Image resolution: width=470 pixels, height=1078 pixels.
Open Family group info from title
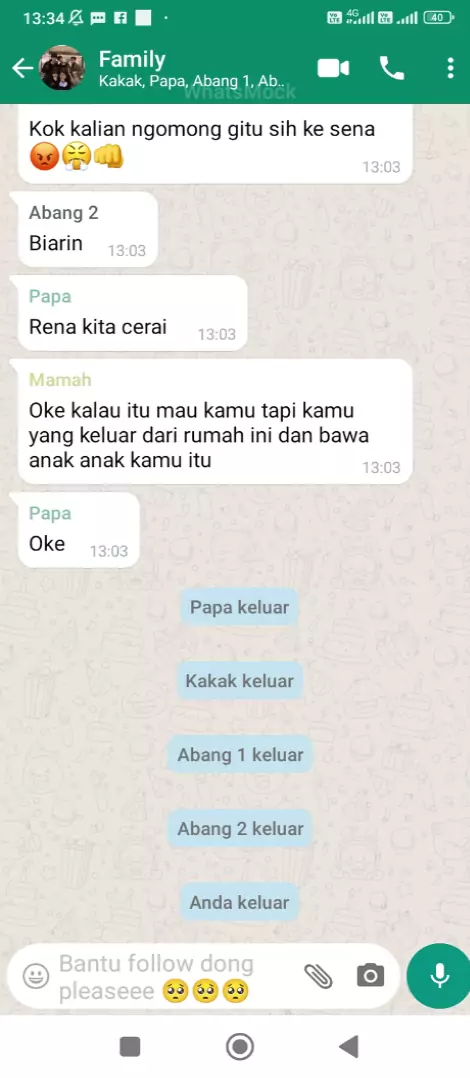(x=132, y=59)
